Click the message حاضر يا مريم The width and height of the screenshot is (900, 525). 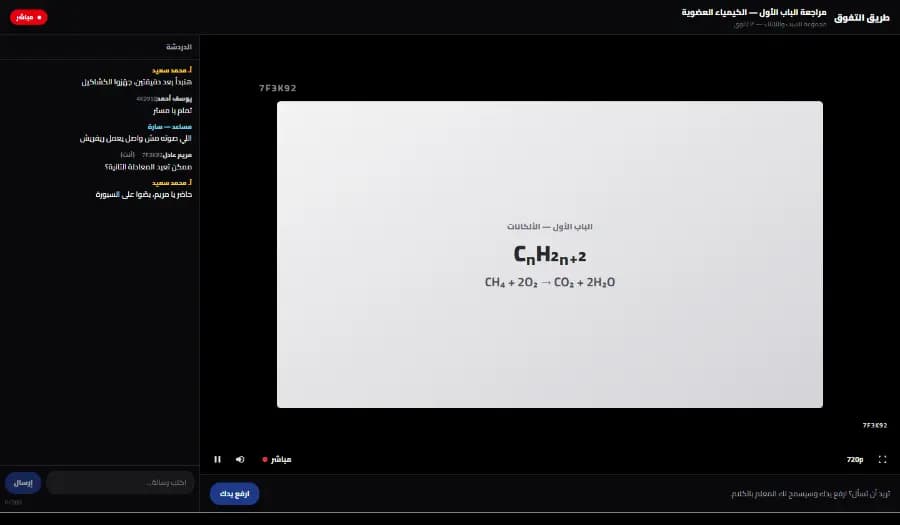143,195
